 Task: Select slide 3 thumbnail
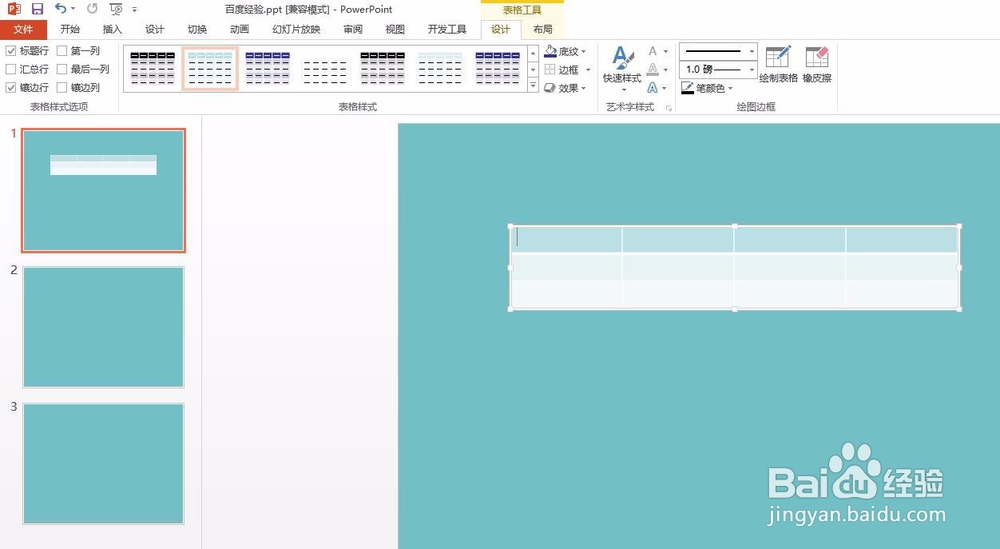point(103,464)
